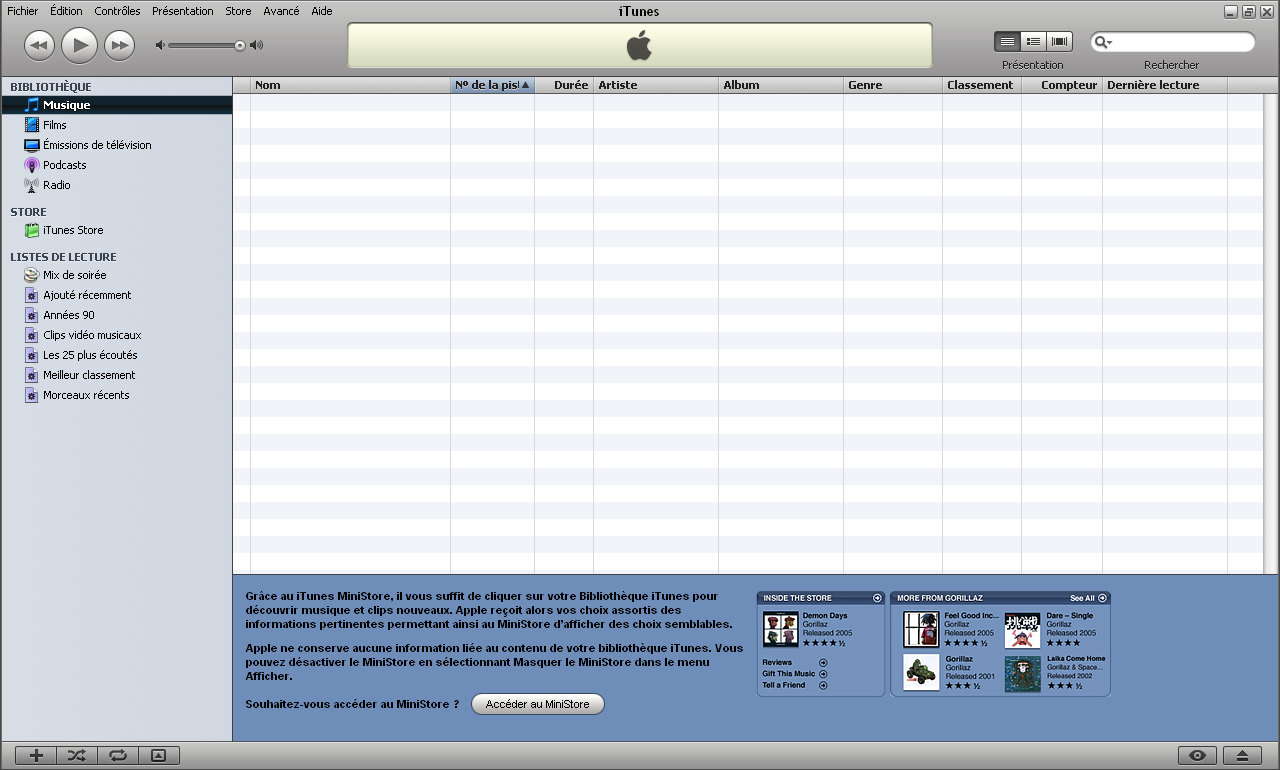Click See All for more Gorillaz
This screenshot has width=1280, height=770.
point(1088,598)
